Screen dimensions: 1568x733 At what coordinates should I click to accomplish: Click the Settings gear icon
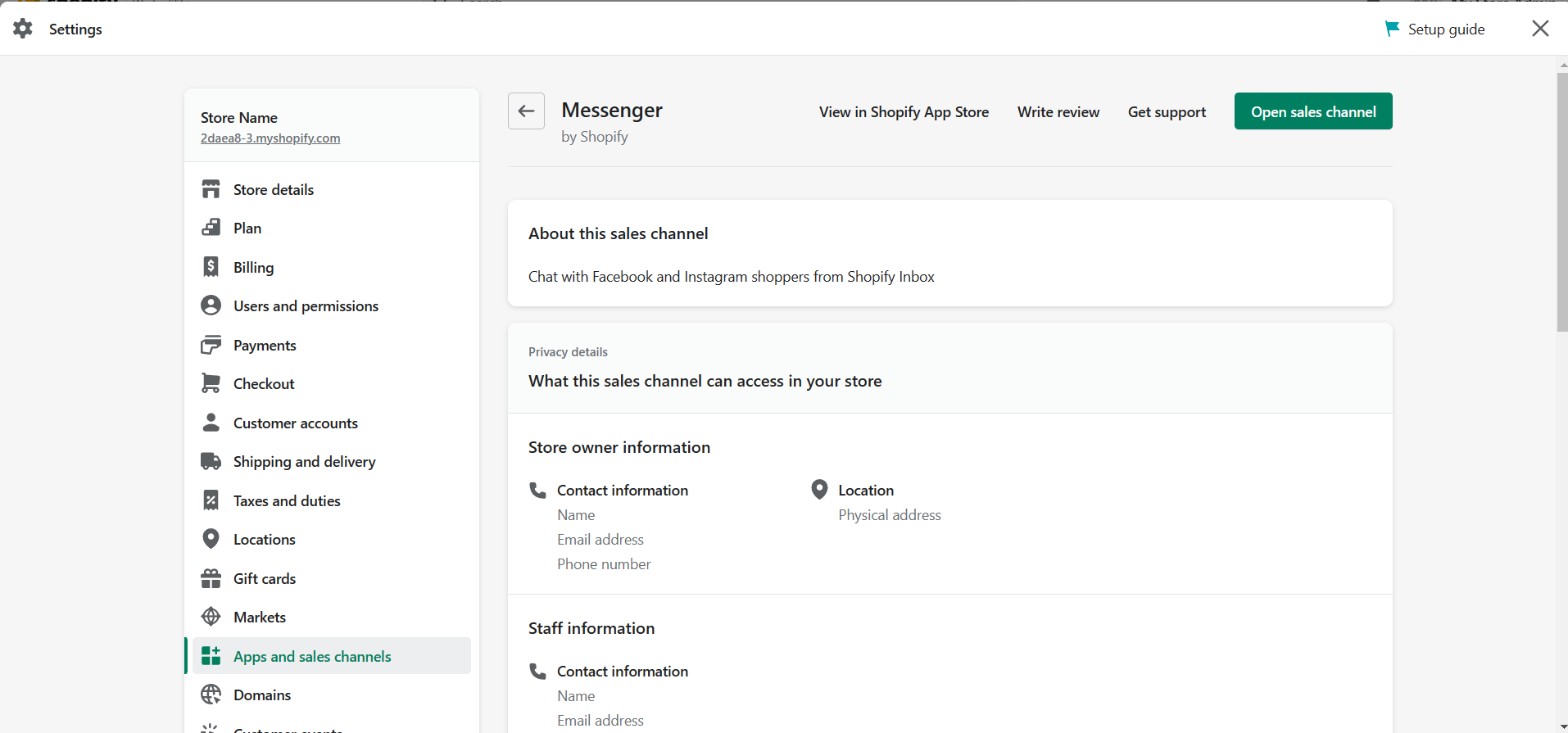(23, 29)
